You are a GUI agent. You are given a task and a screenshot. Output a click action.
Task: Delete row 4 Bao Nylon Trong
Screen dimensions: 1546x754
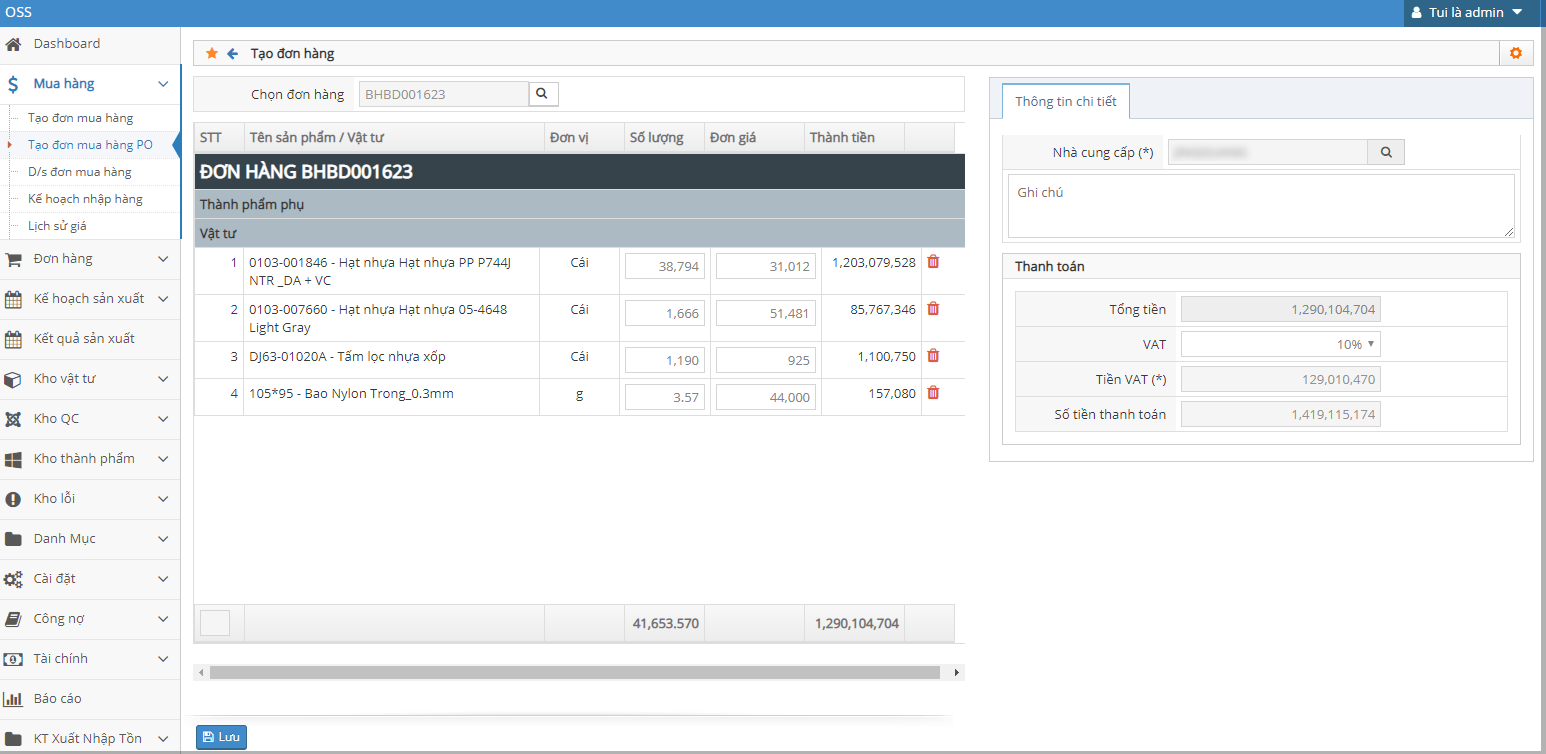tap(933, 393)
